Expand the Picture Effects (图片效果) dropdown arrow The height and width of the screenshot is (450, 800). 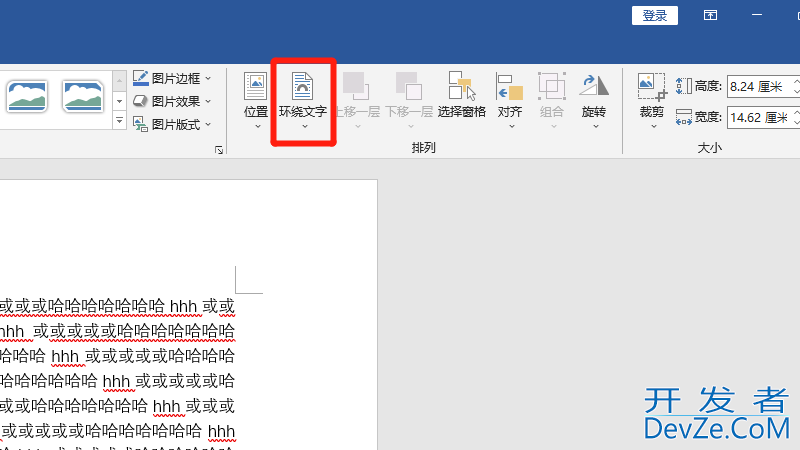tap(208, 102)
